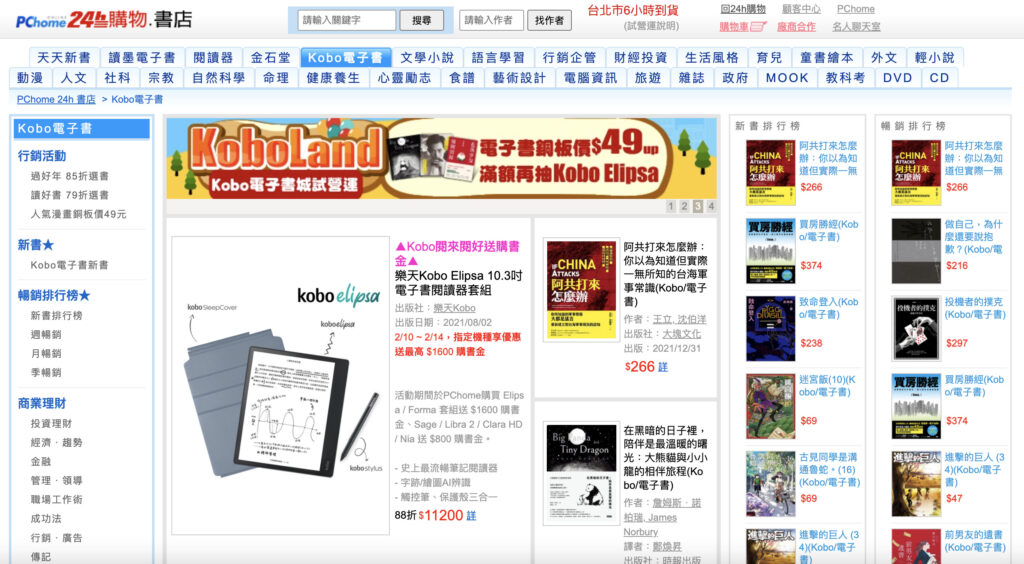
Task: Open the DVD category tab
Action: click(897, 78)
